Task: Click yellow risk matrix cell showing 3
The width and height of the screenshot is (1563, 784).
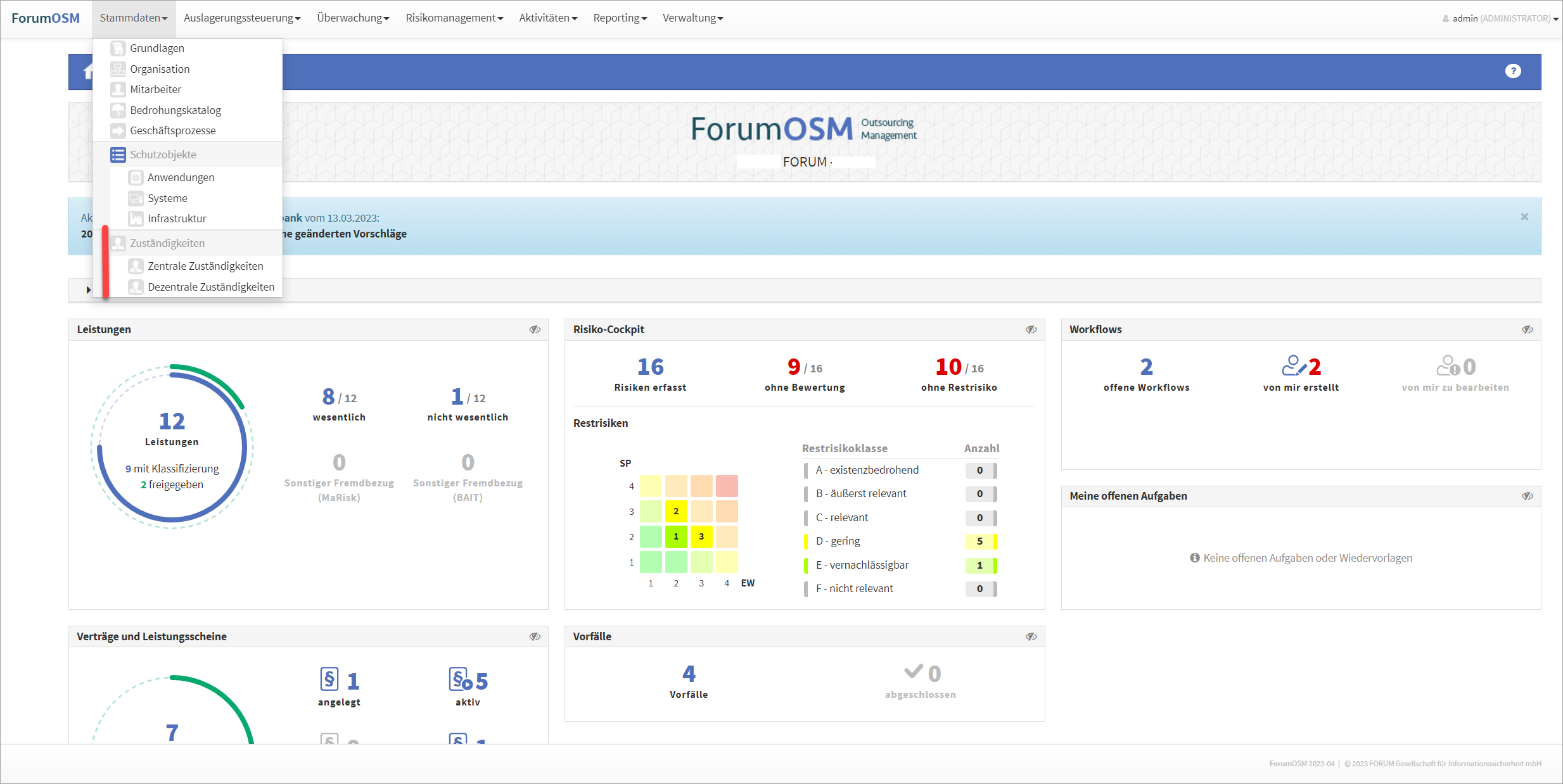Action: (701, 536)
